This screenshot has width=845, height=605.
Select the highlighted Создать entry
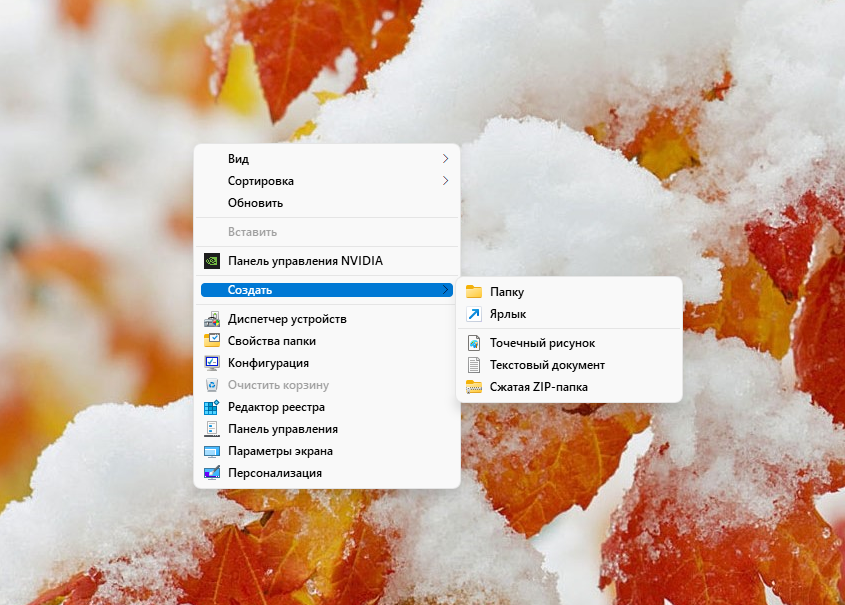tap(327, 290)
